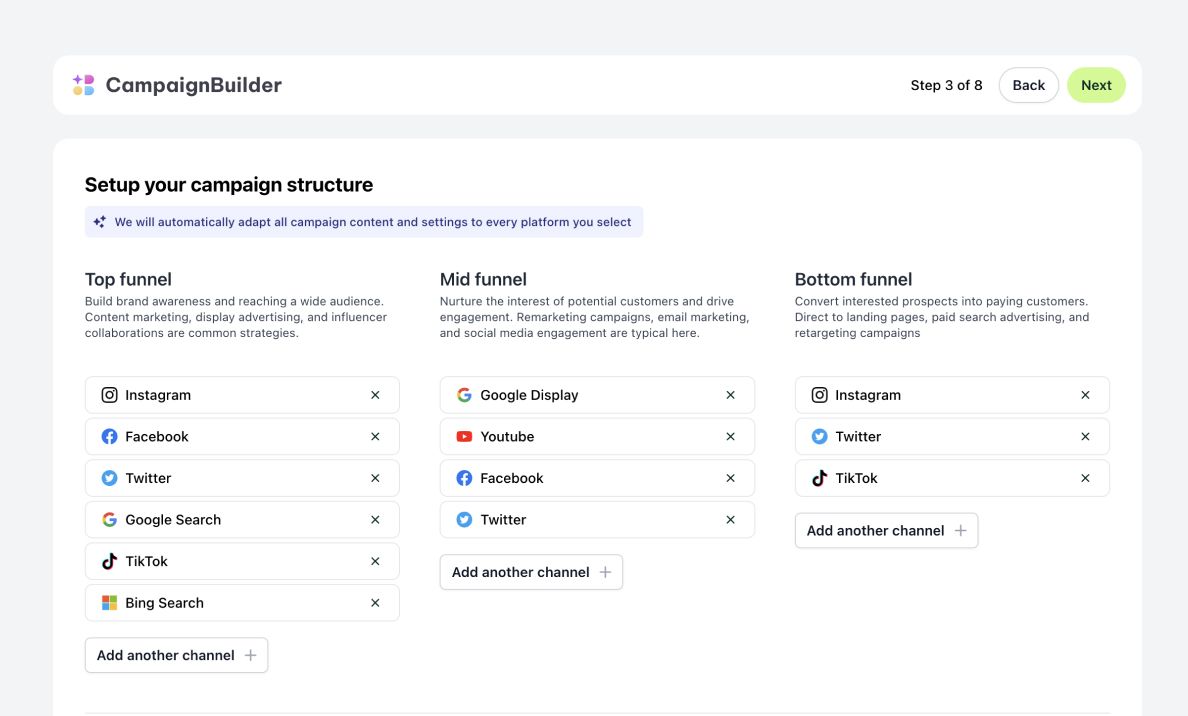Image resolution: width=1188 pixels, height=716 pixels.
Task: Click the Twitter bird icon in Bottom funnel
Action: 819,436
